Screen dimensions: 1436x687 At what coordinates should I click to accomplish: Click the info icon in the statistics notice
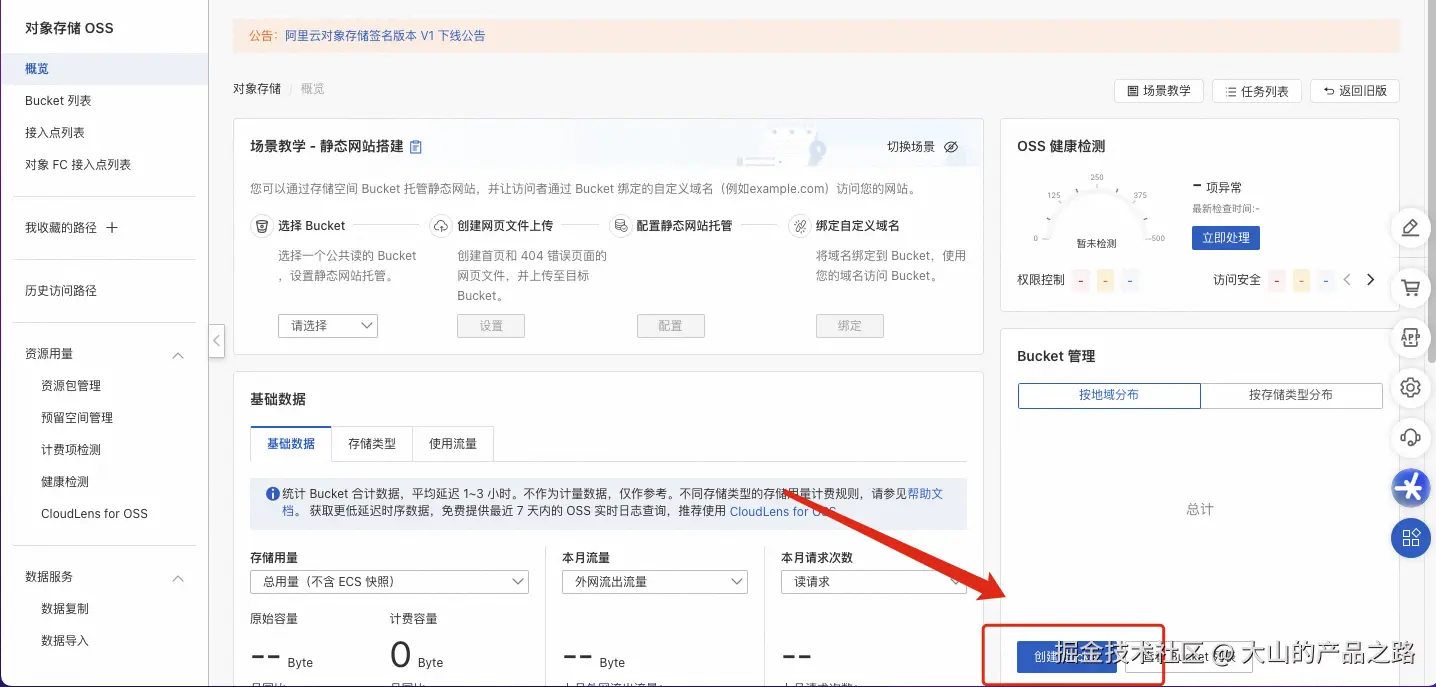272,493
